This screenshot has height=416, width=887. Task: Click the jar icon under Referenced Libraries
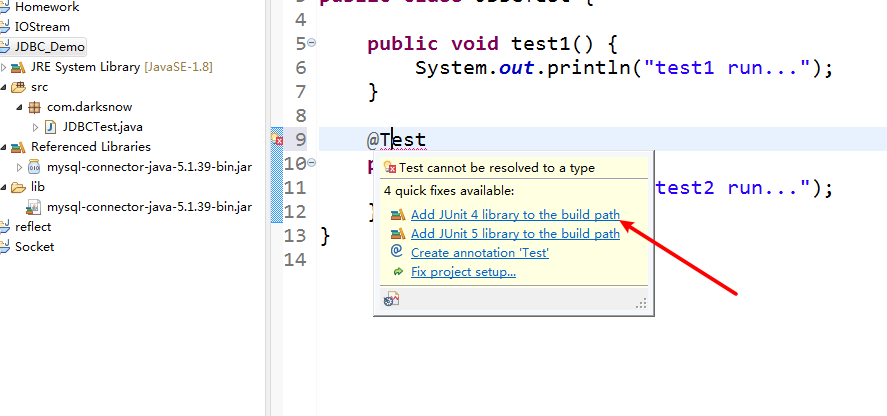tap(35, 167)
